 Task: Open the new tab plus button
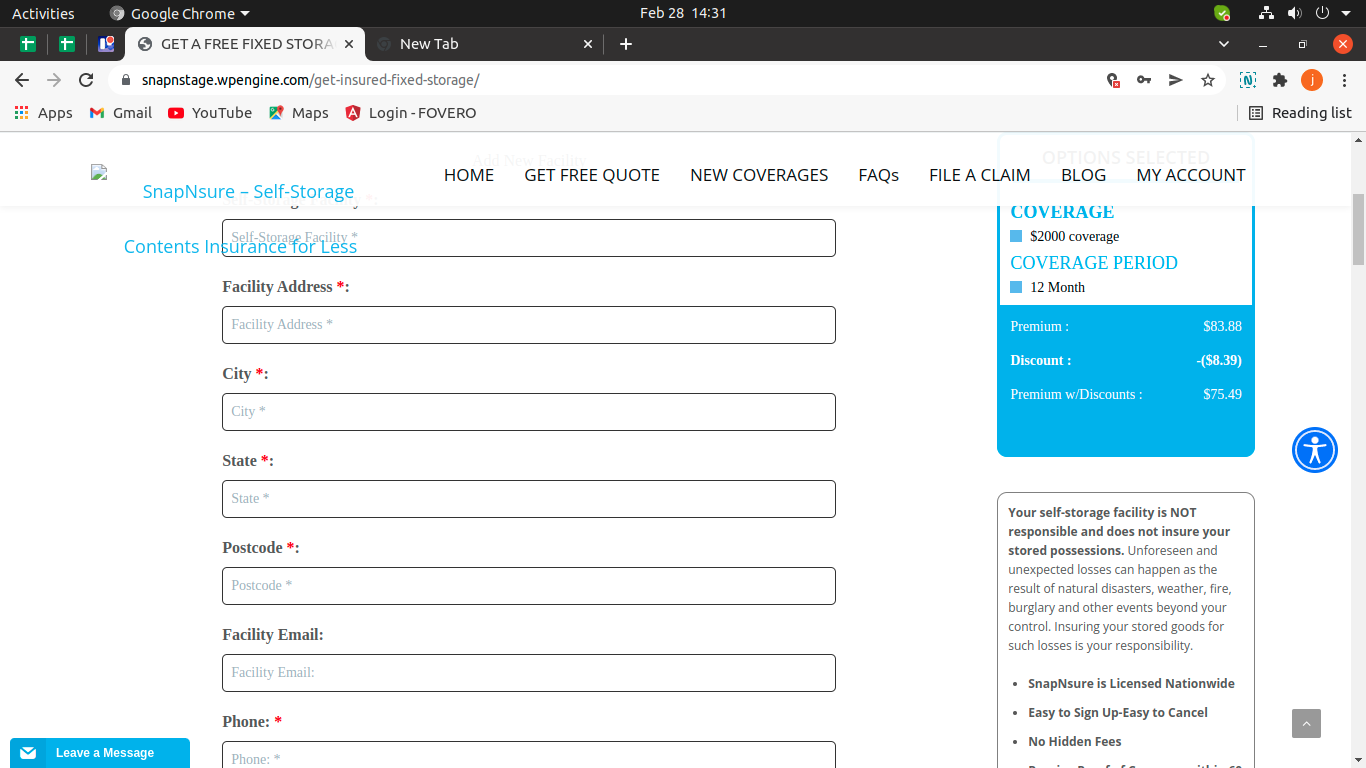(x=626, y=44)
